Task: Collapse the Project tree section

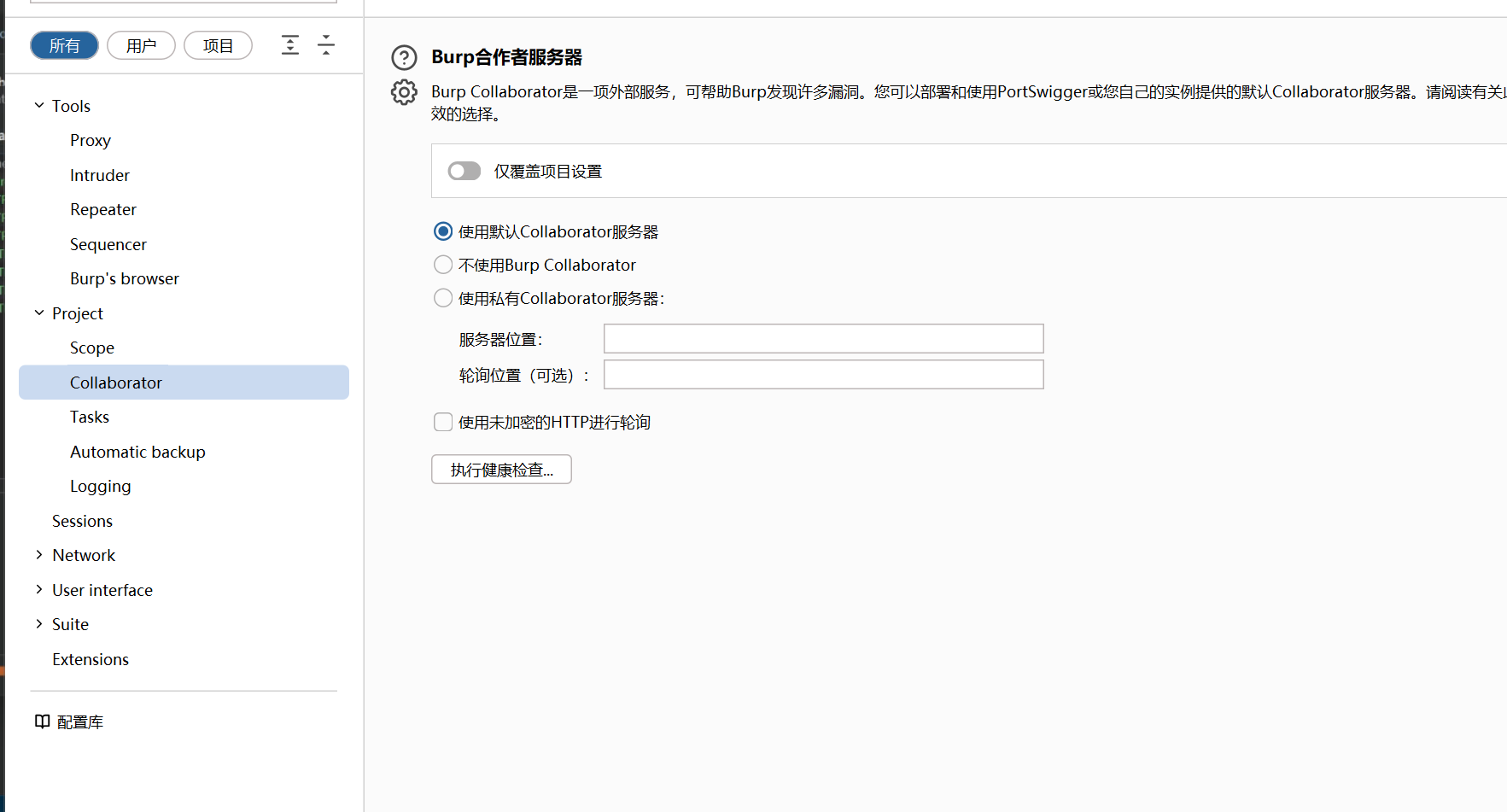Action: pos(39,313)
